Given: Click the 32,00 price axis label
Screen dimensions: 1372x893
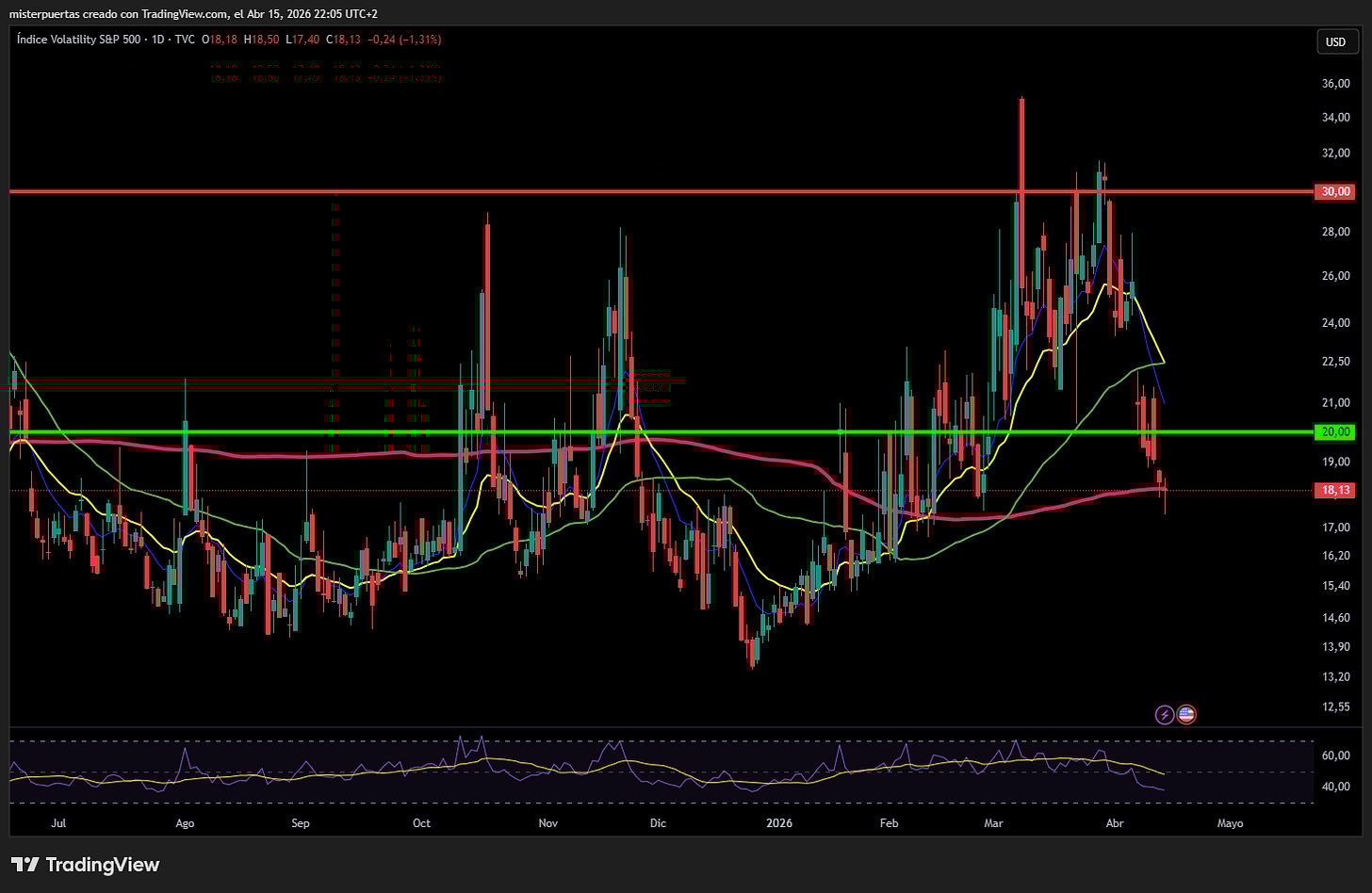Looking at the screenshot, I should click(1335, 153).
